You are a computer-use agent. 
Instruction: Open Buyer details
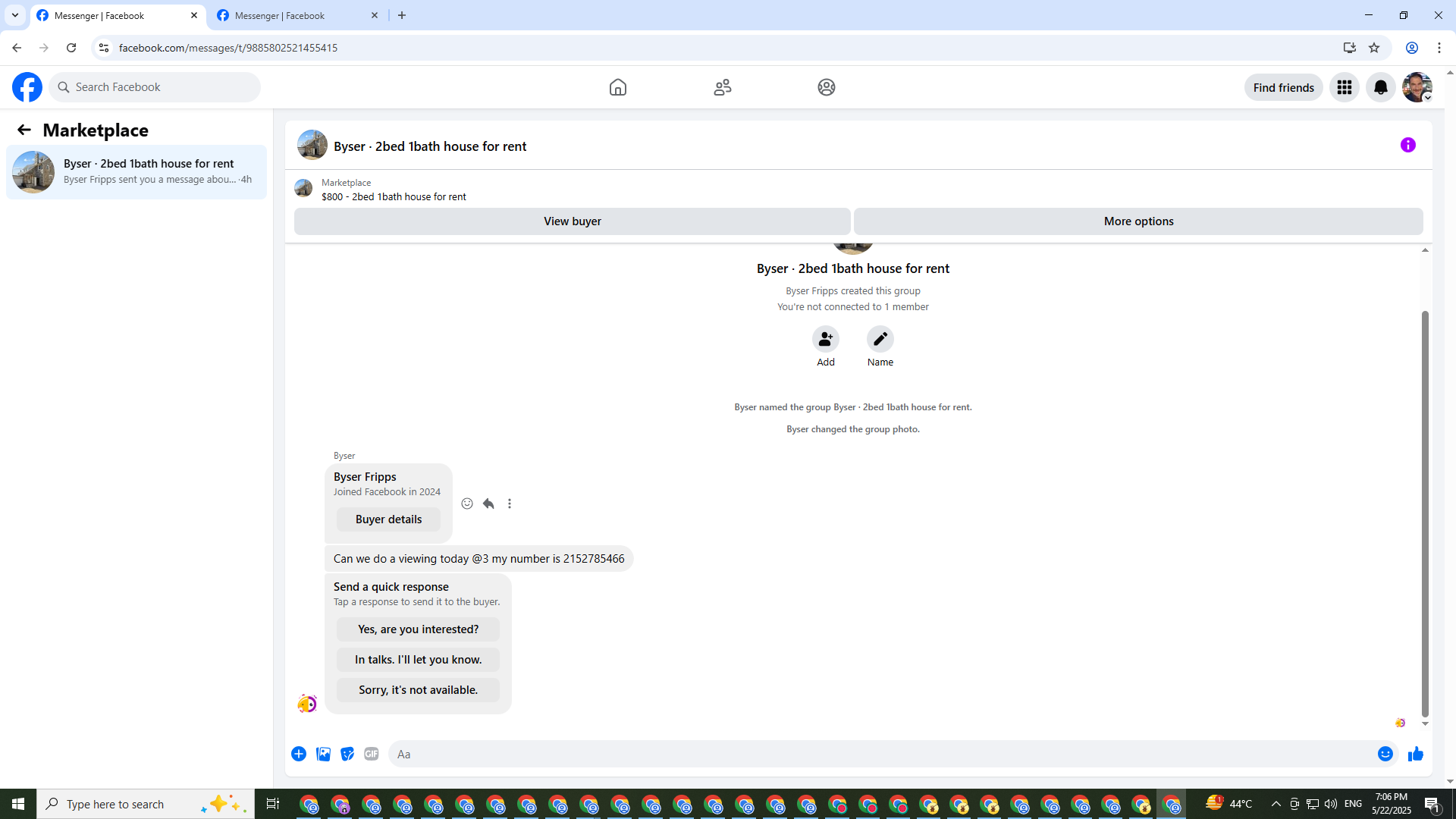388,519
